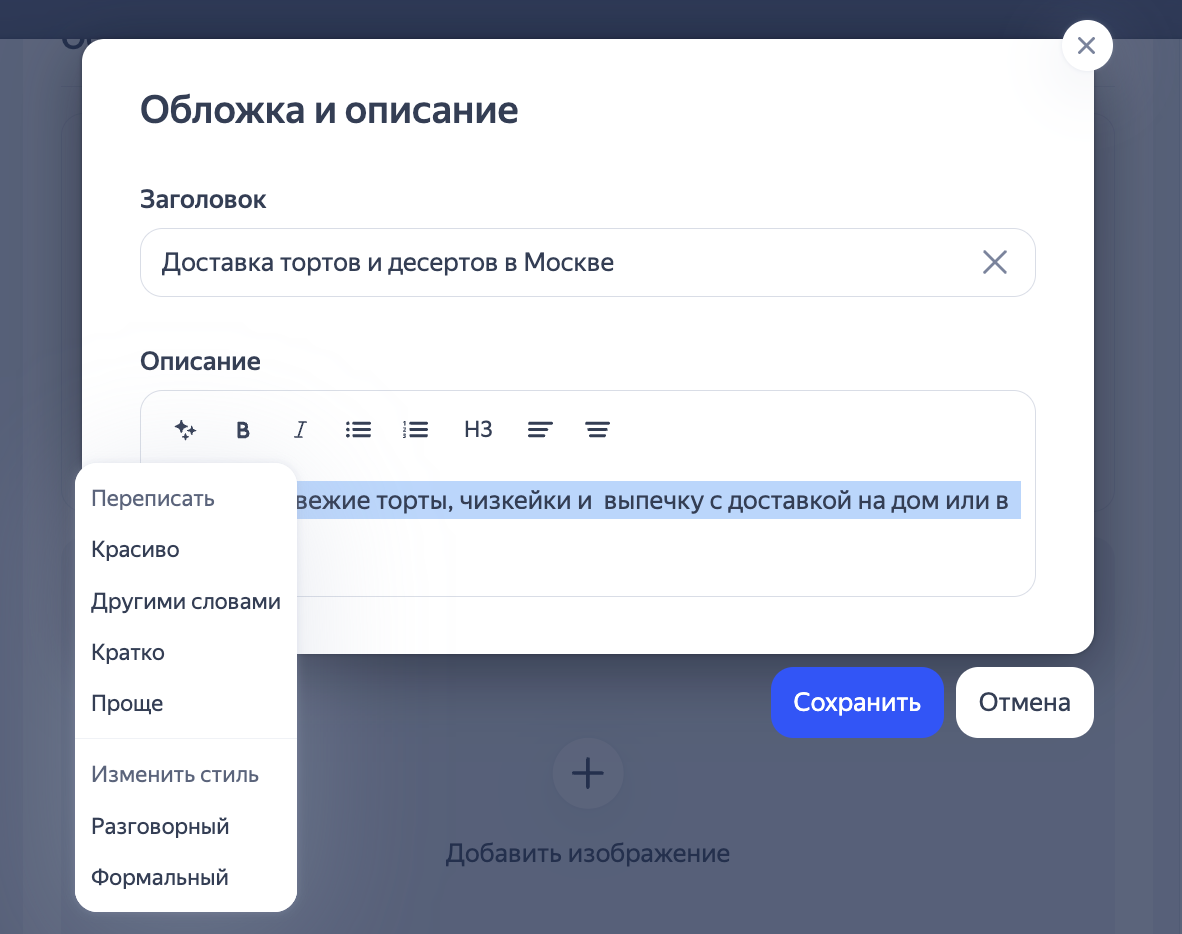Click the Заголовок text input field
The width and height of the screenshot is (1182, 934).
560,263
